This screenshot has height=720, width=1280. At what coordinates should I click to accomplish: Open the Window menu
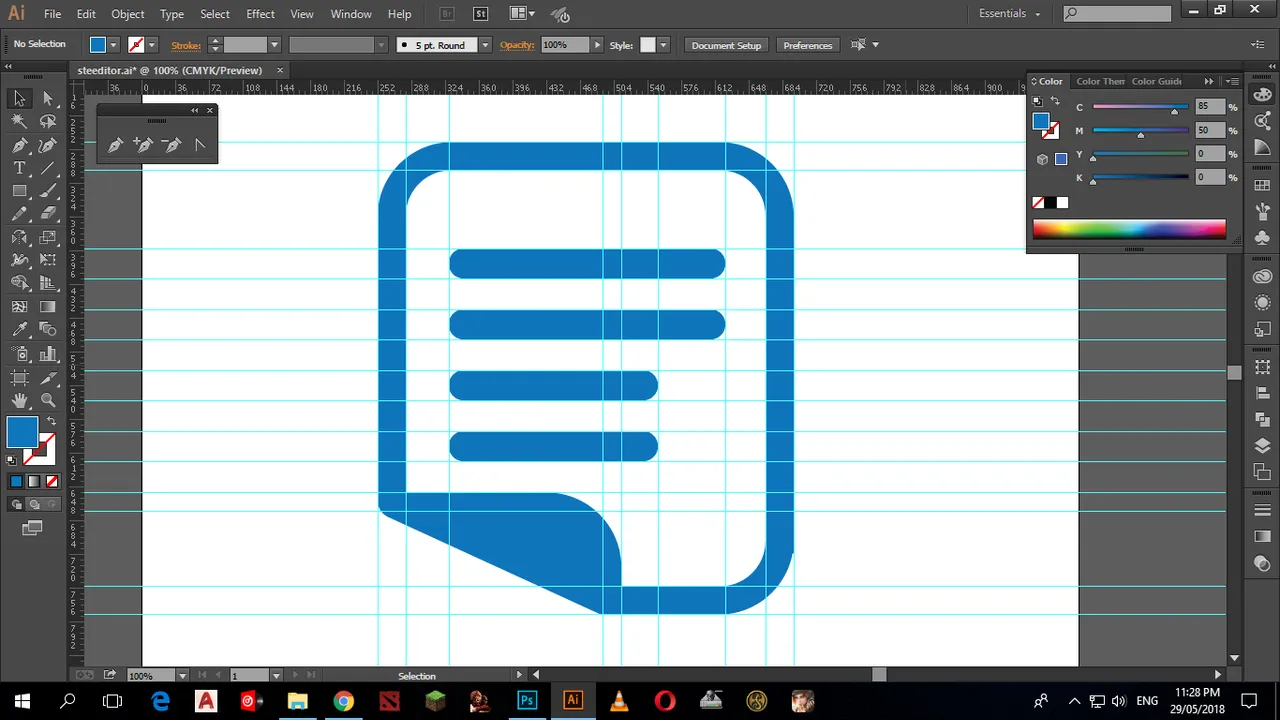[351, 14]
